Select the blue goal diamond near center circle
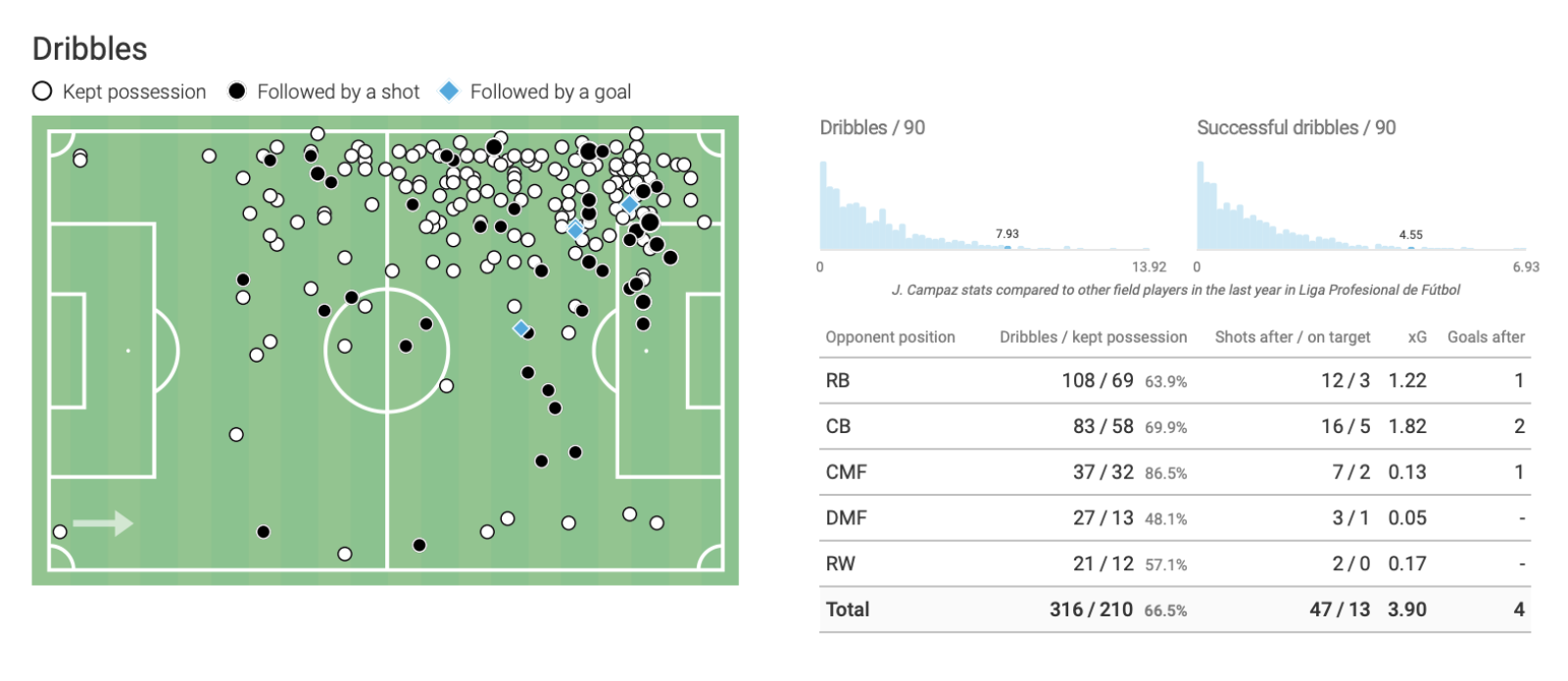 coord(521,328)
